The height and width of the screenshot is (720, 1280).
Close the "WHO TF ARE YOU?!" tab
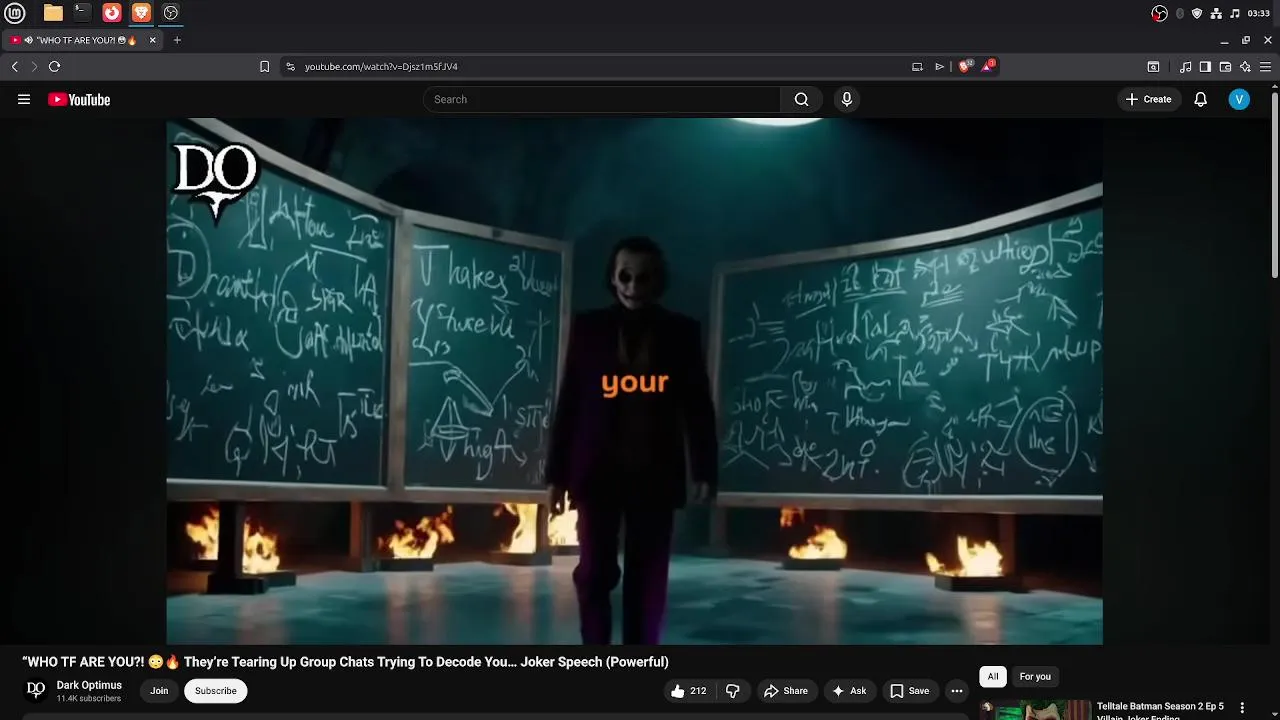click(x=153, y=40)
